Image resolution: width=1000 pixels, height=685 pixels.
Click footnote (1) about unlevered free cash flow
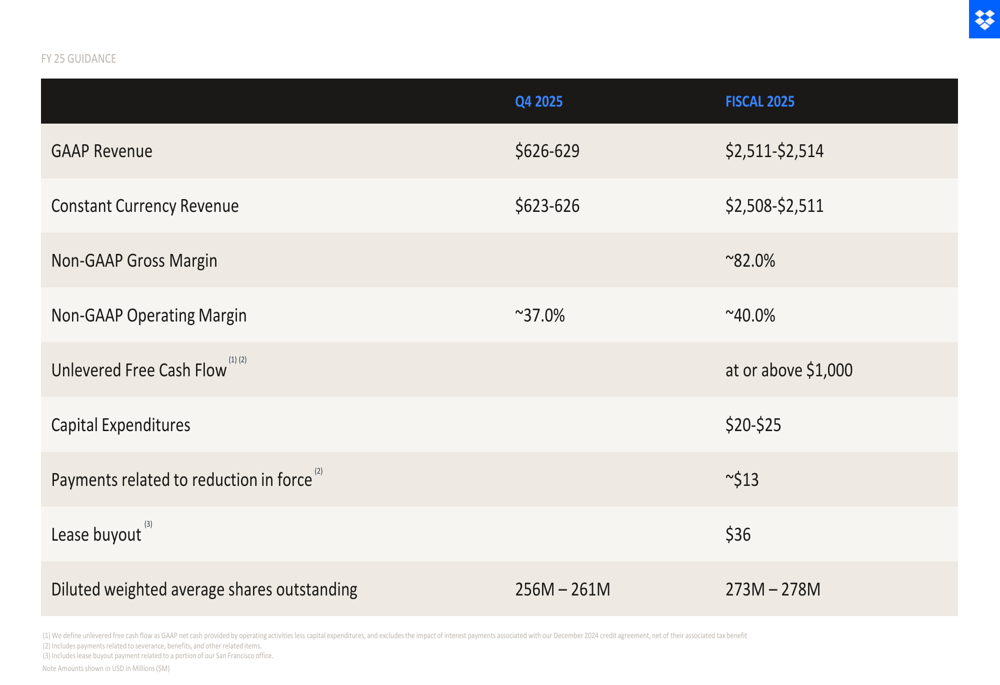point(394,635)
